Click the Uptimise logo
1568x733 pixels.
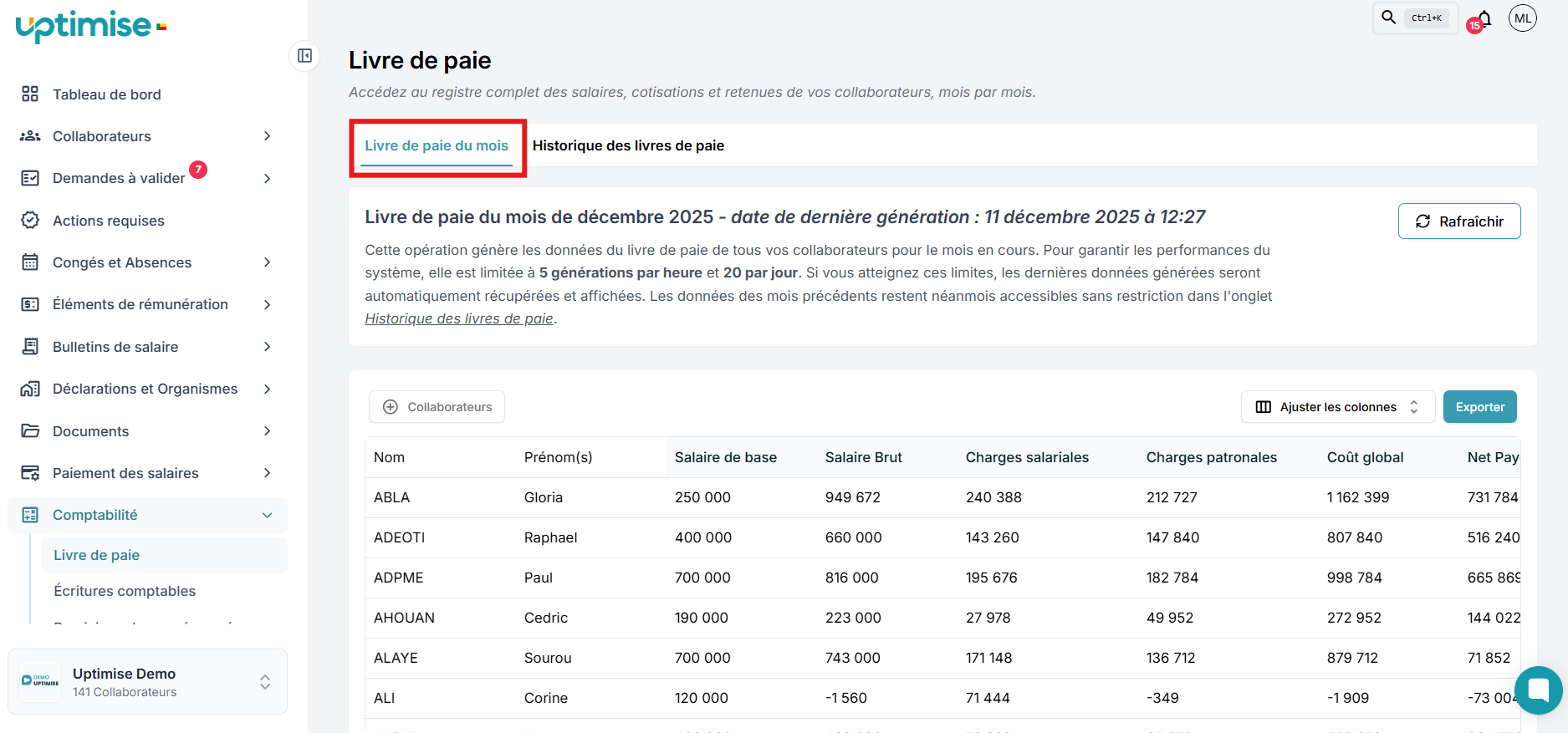click(91, 27)
